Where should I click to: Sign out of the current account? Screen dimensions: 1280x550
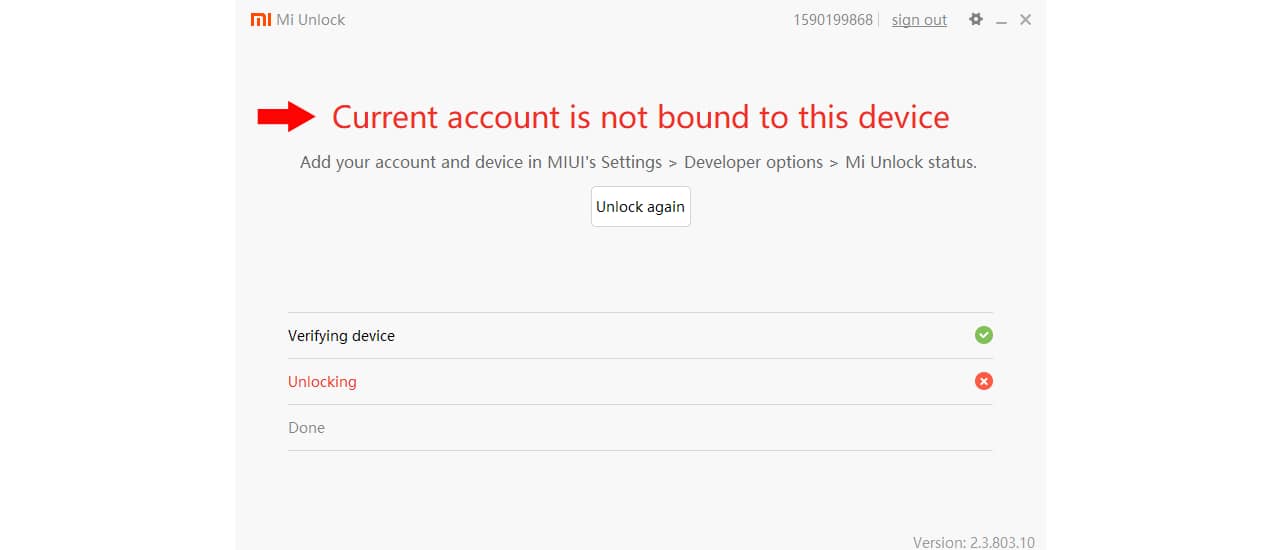(x=919, y=20)
